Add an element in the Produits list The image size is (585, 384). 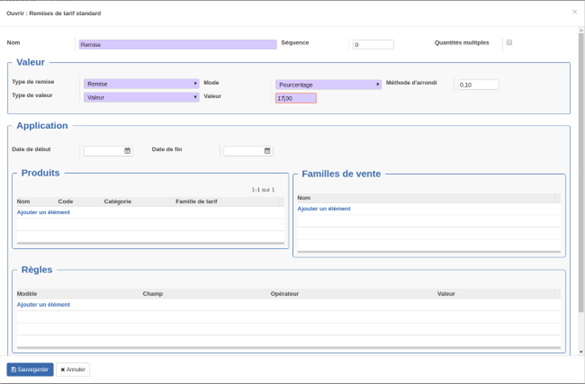[43, 212]
